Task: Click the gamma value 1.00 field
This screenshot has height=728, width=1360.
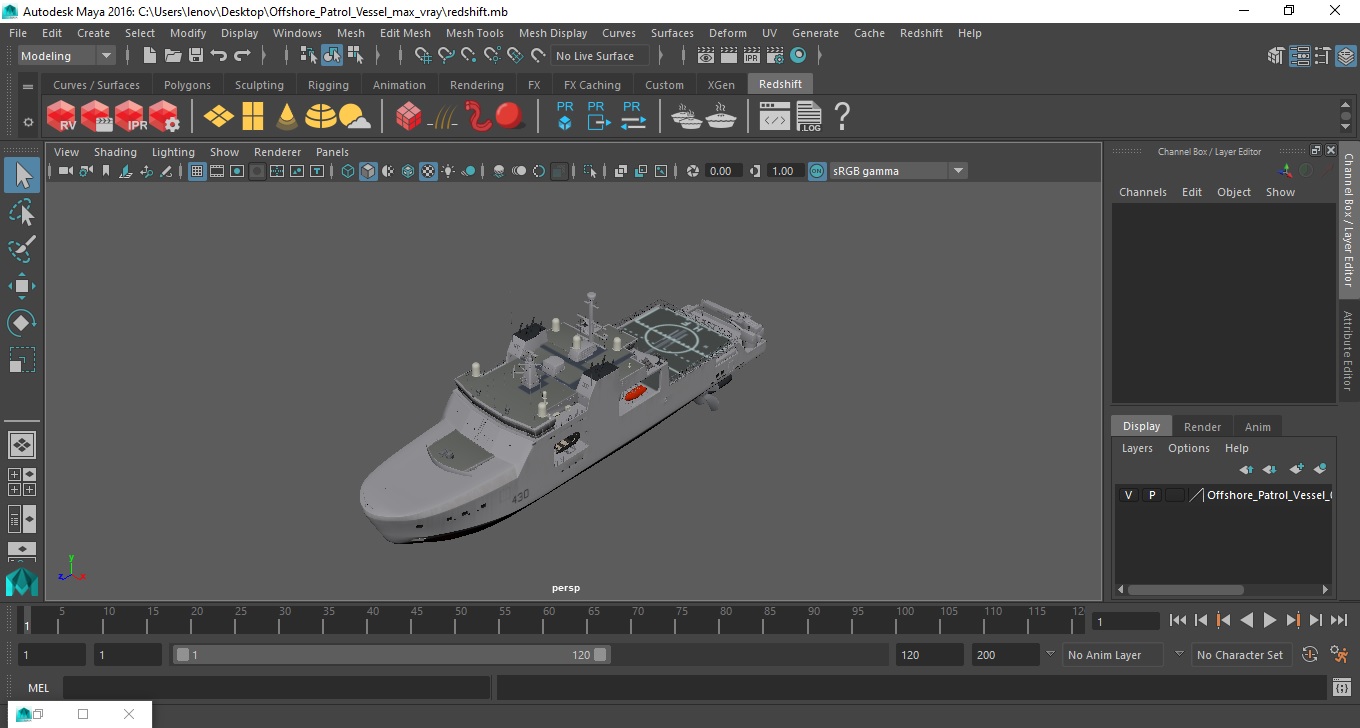Action: [x=784, y=171]
